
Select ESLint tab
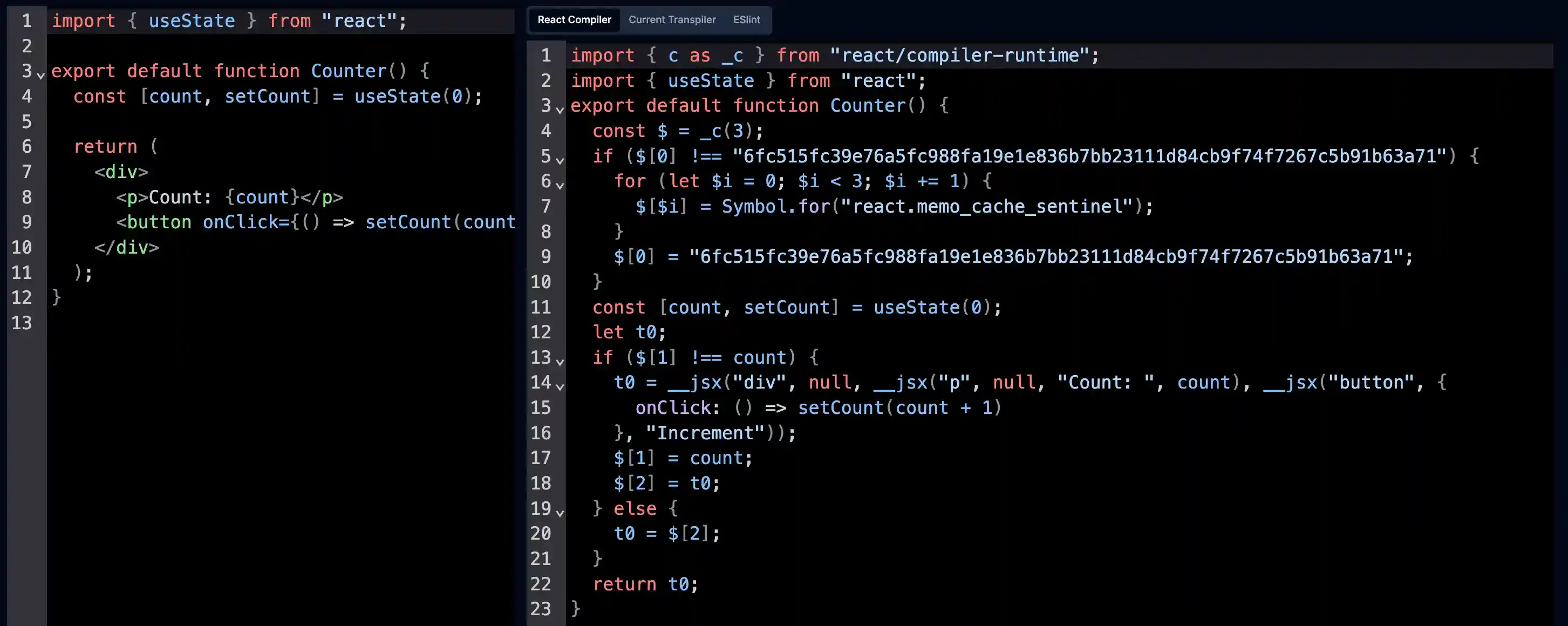pos(746,19)
